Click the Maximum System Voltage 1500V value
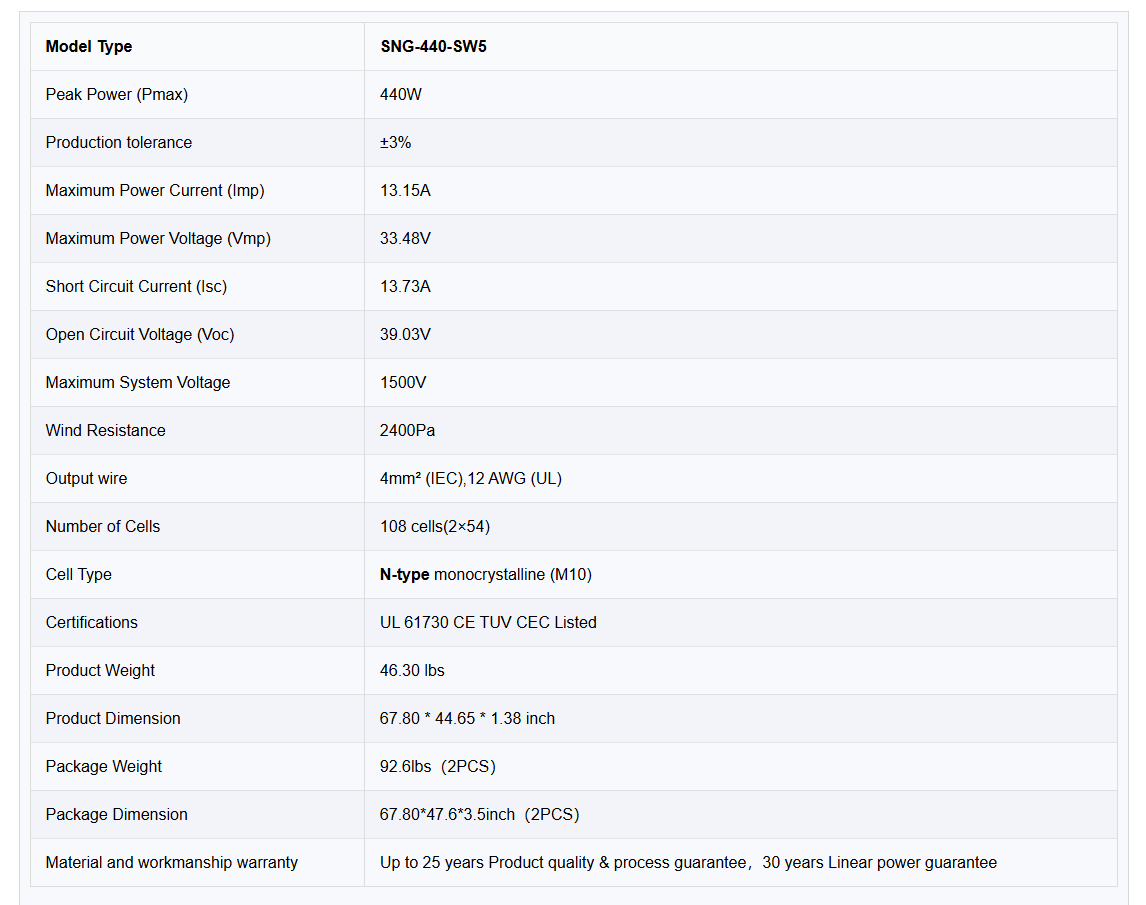 click(x=405, y=382)
